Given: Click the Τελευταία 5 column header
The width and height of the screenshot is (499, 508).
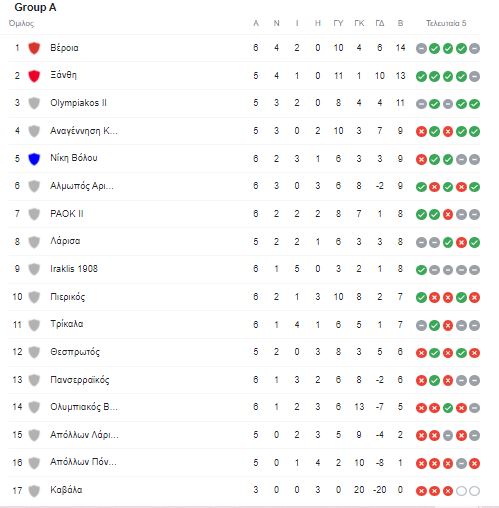Looking at the screenshot, I should [x=446, y=23].
